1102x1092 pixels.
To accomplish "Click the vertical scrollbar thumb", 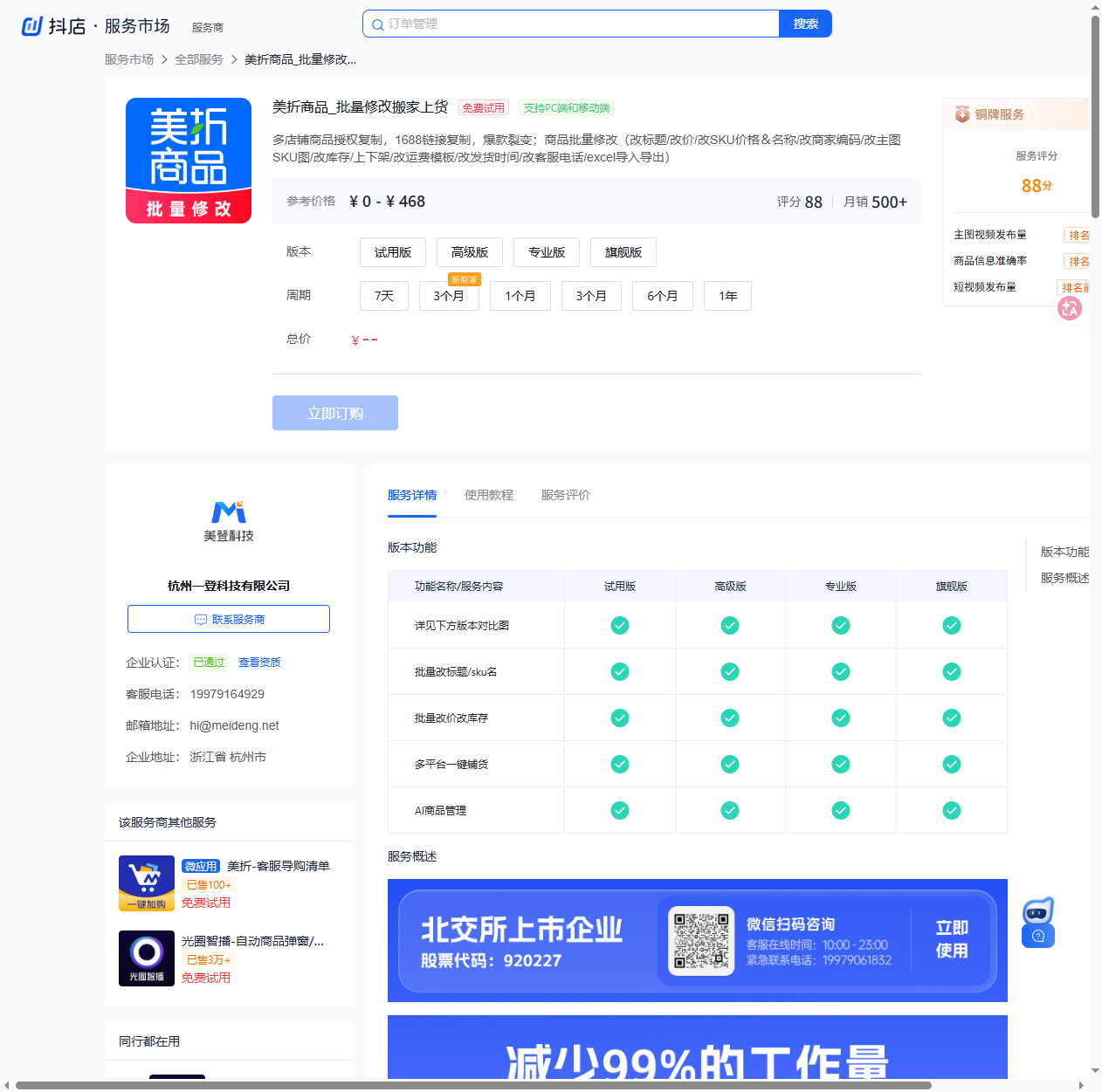I will coord(1095,116).
